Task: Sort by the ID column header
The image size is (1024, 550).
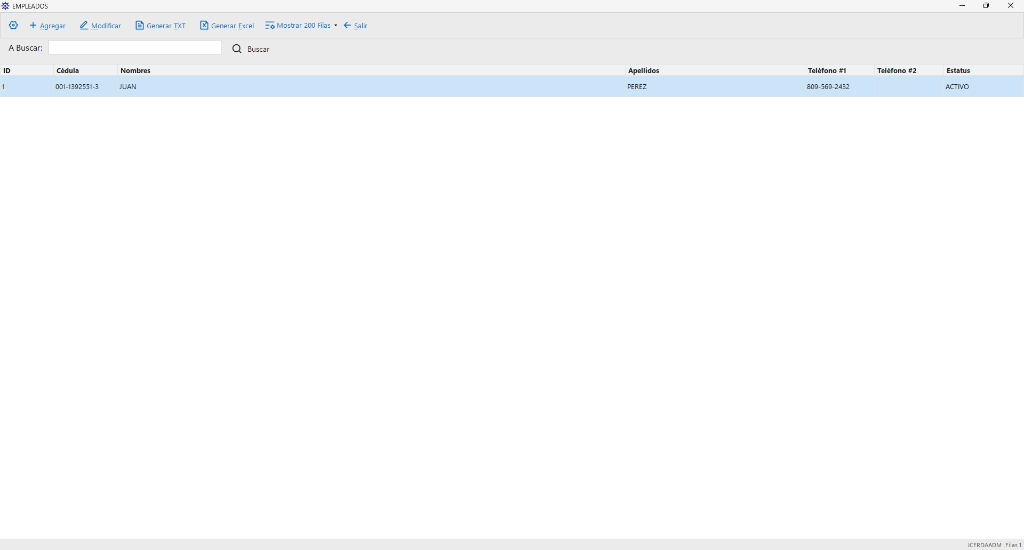Action: (27, 71)
